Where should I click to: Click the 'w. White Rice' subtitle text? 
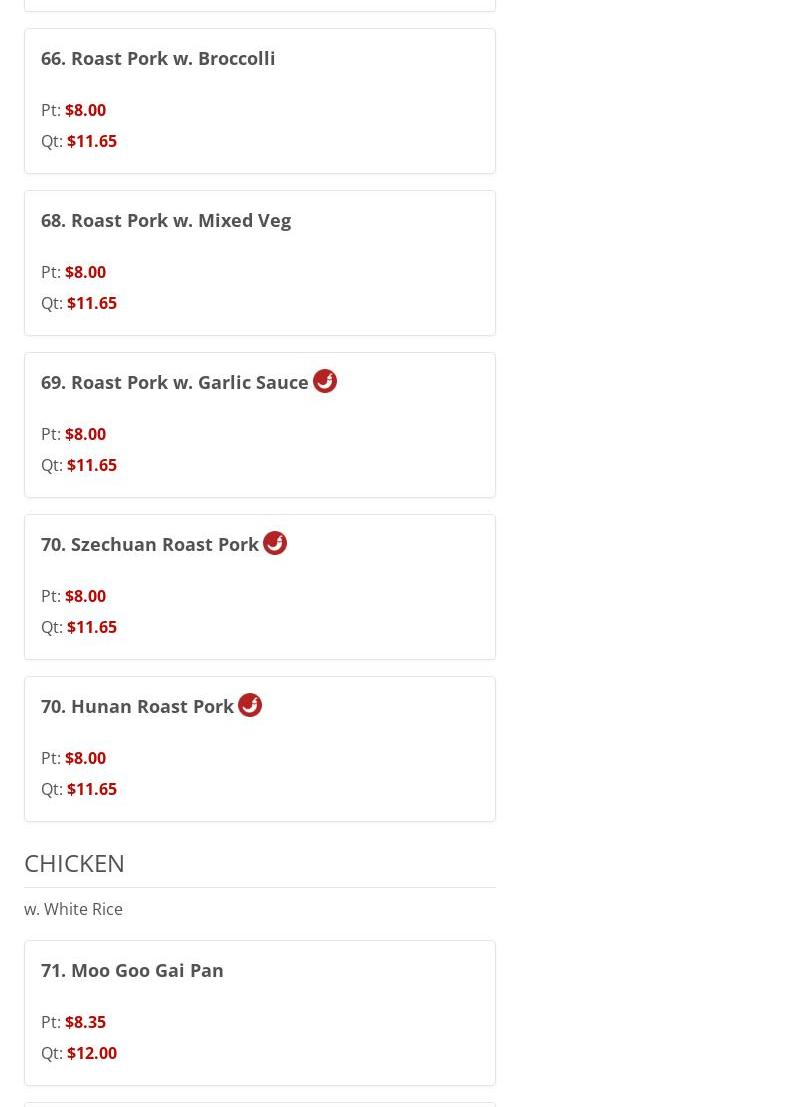point(73,909)
